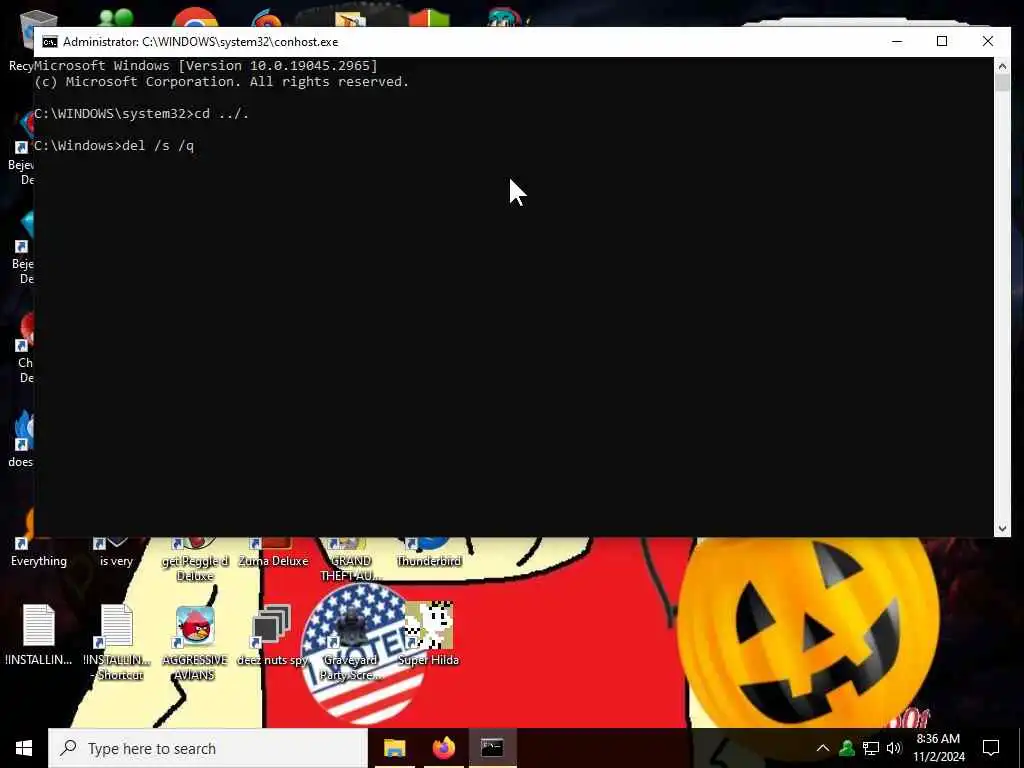Image resolution: width=1024 pixels, height=768 pixels.
Task: Minimize the conhost.exe window
Action: (897, 41)
